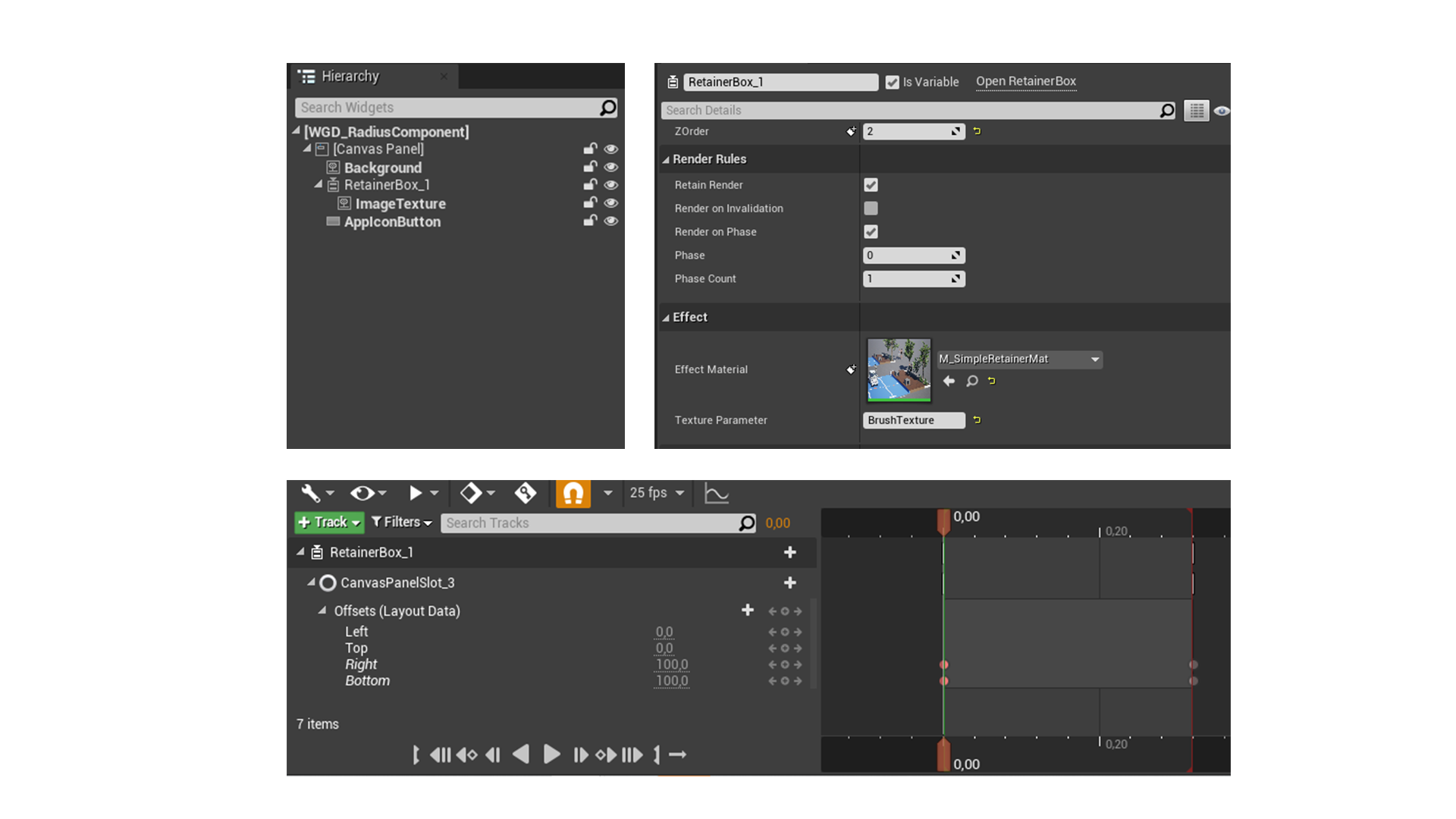This screenshot has width=1456, height=819.
Task: Disable the Retain Render checkbox
Action: pyautogui.click(x=870, y=184)
